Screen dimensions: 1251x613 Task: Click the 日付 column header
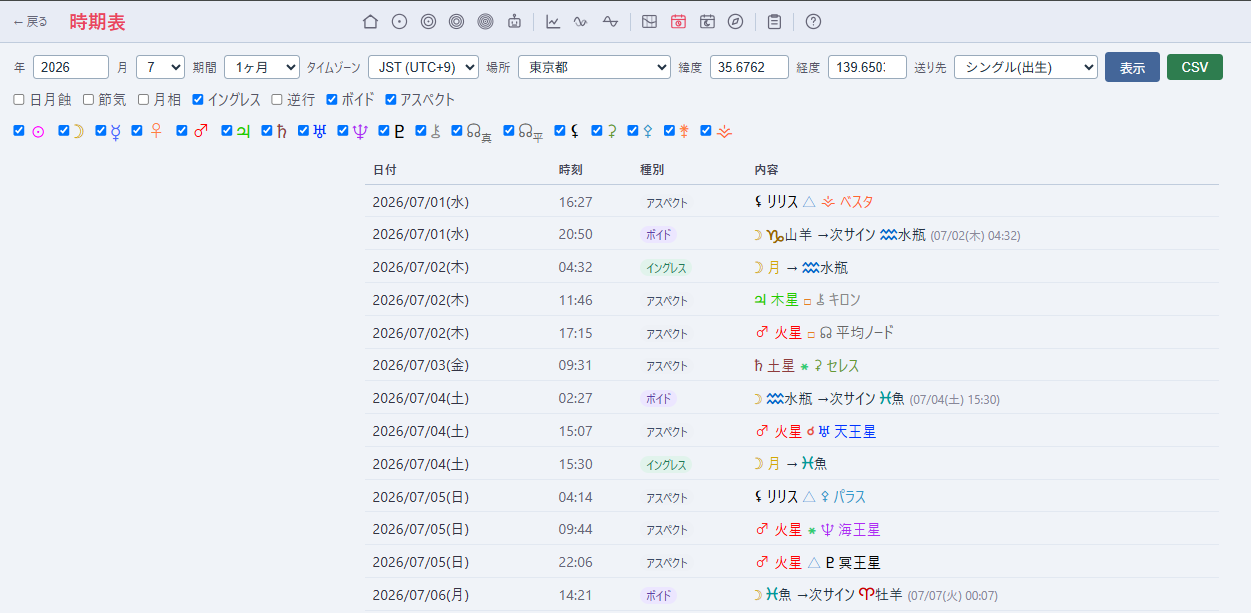[x=385, y=170]
